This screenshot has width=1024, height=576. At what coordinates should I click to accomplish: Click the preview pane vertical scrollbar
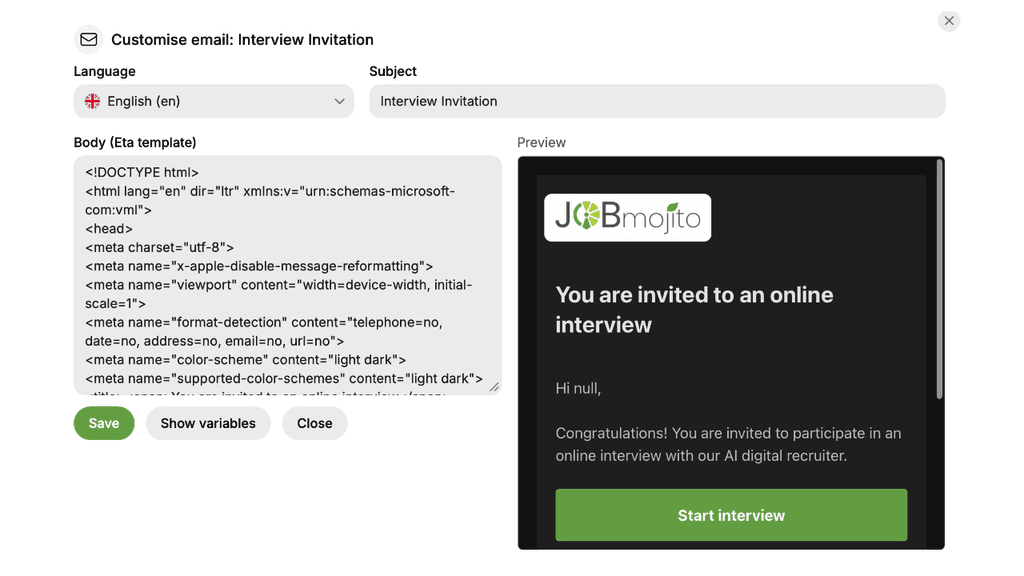[x=939, y=279]
